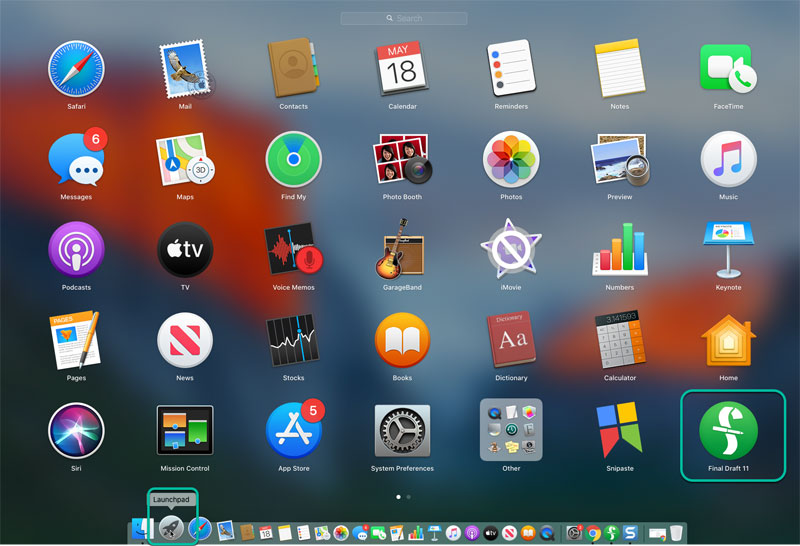The image size is (800, 546).
Task: Click the minimized window thumbnail in Dock
Action: pyautogui.click(x=657, y=534)
